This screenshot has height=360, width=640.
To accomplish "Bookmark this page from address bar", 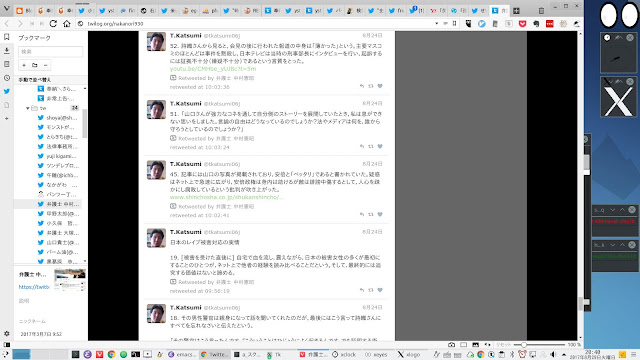I will coord(454,24).
